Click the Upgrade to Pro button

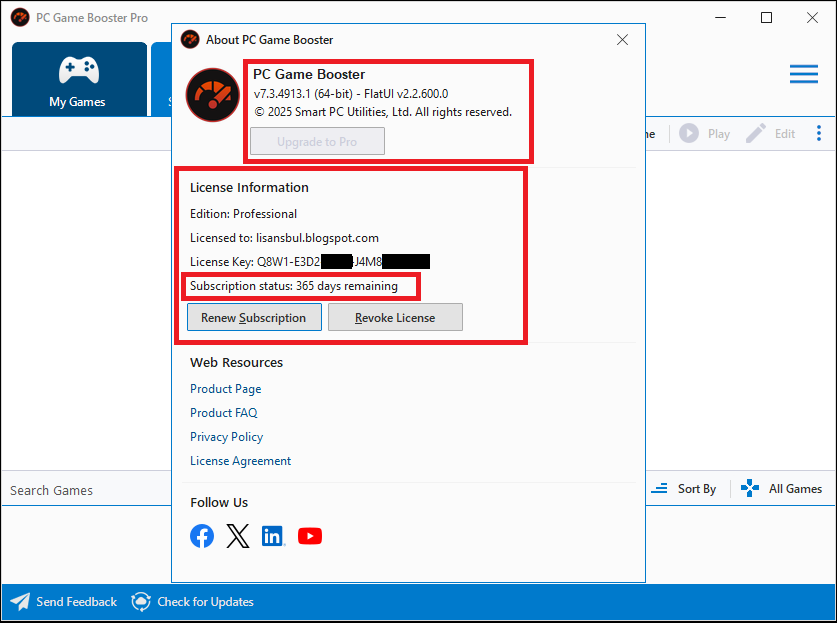pos(317,142)
